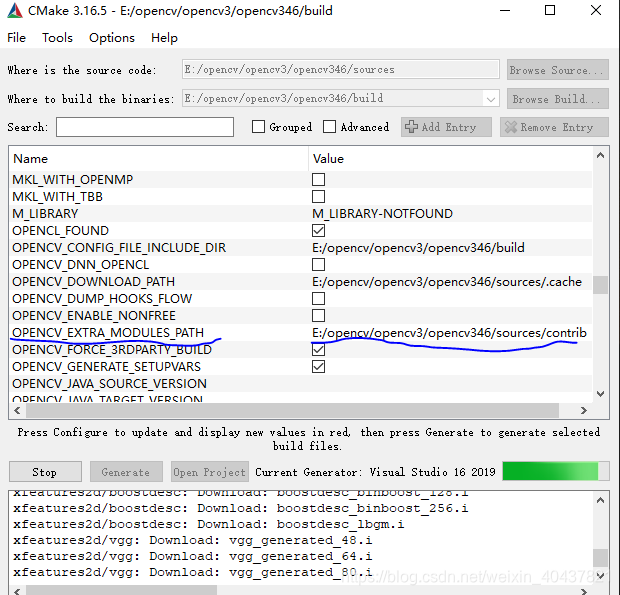Enable the OPENCV_DNN_OPENCL checkbox
This screenshot has height=595, width=620.
pos(318,264)
